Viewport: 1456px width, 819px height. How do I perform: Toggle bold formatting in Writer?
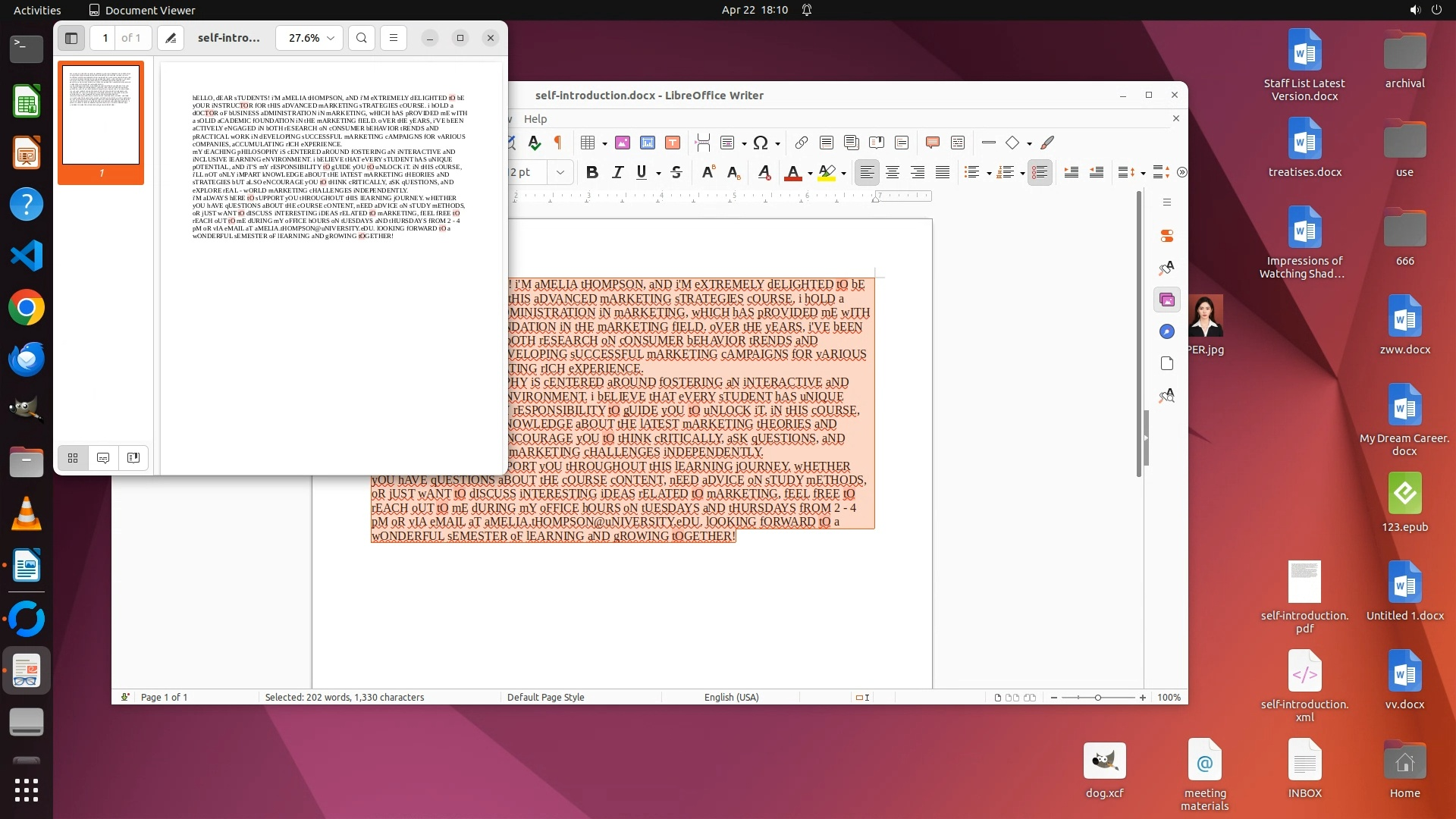pos(592,173)
